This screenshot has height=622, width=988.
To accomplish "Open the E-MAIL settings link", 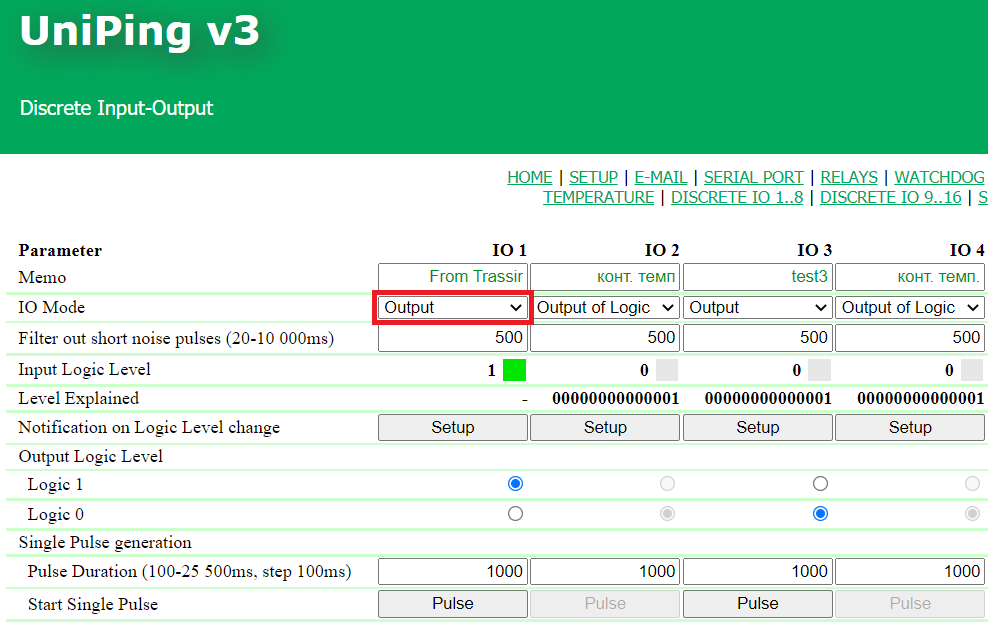I will click(660, 178).
